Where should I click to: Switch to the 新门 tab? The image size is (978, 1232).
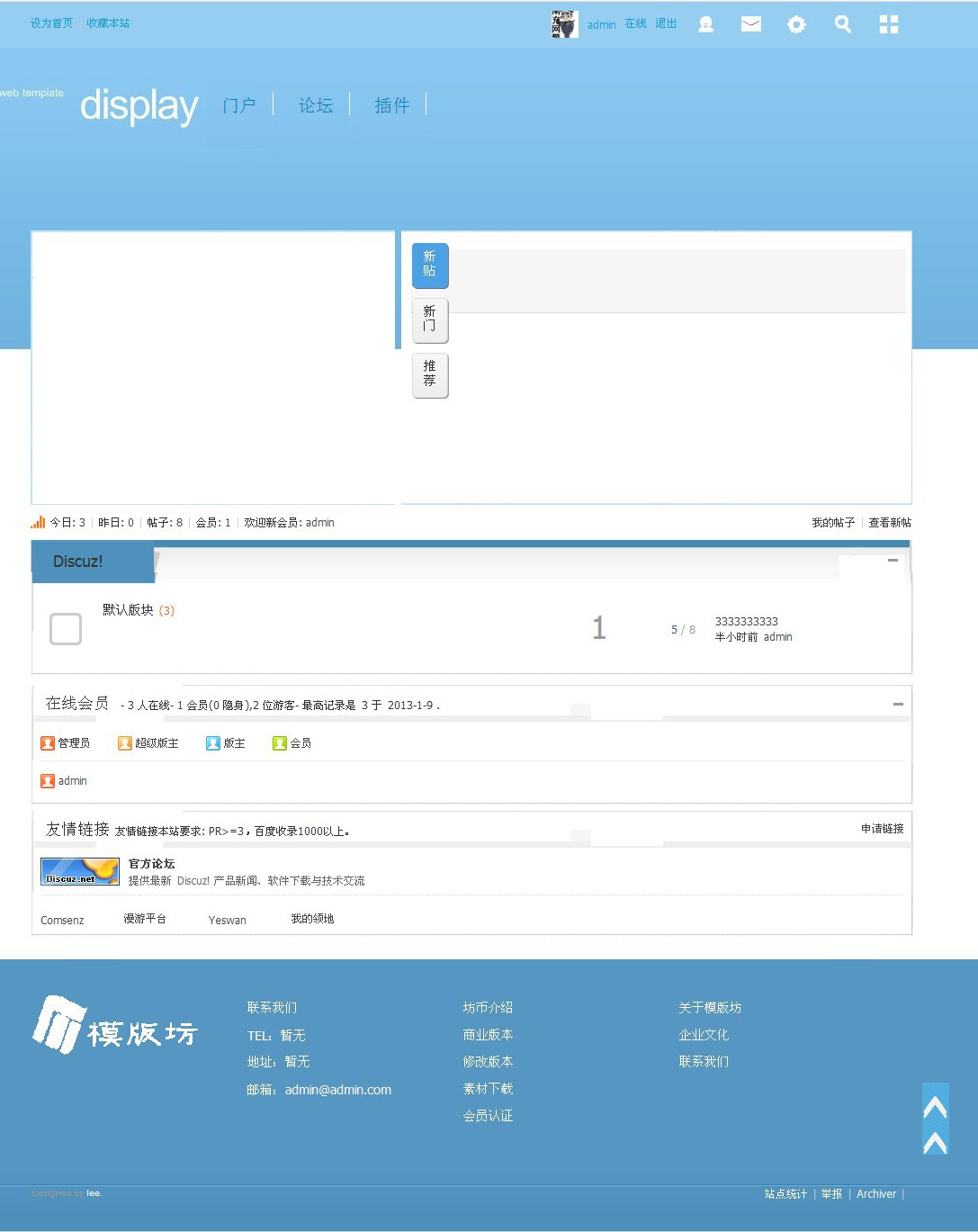pyautogui.click(x=430, y=320)
